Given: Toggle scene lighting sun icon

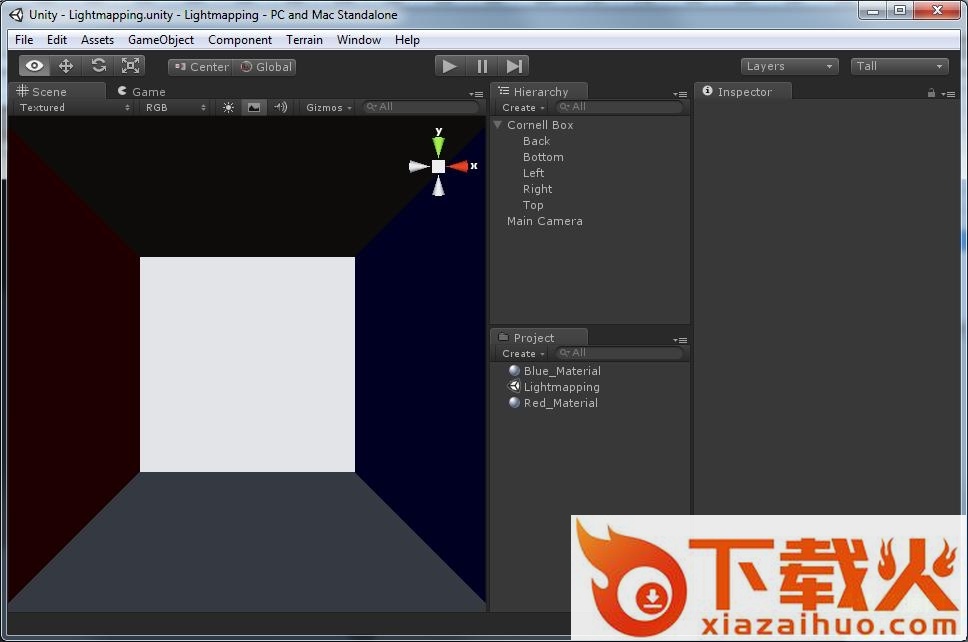Looking at the screenshot, I should click(228, 107).
